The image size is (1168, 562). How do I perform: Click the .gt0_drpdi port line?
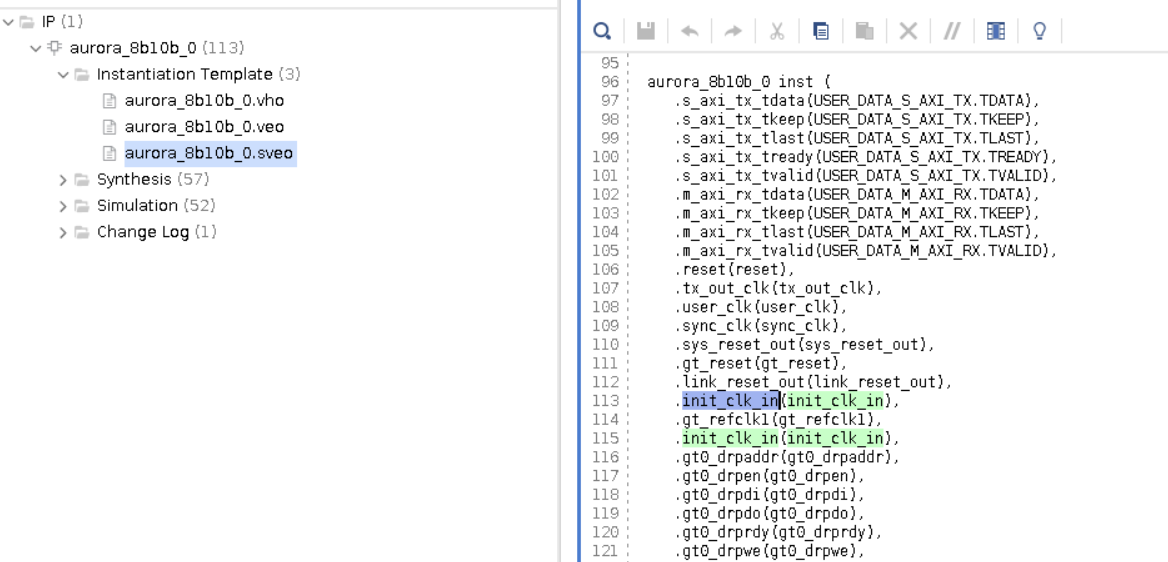pos(770,495)
